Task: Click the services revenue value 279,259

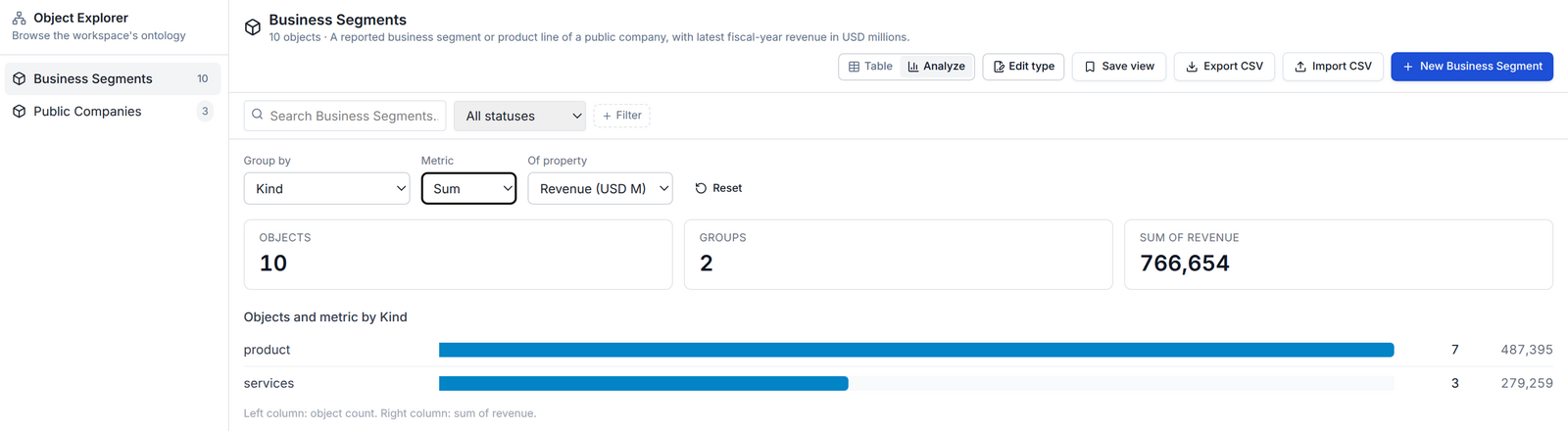Action: tap(1526, 384)
